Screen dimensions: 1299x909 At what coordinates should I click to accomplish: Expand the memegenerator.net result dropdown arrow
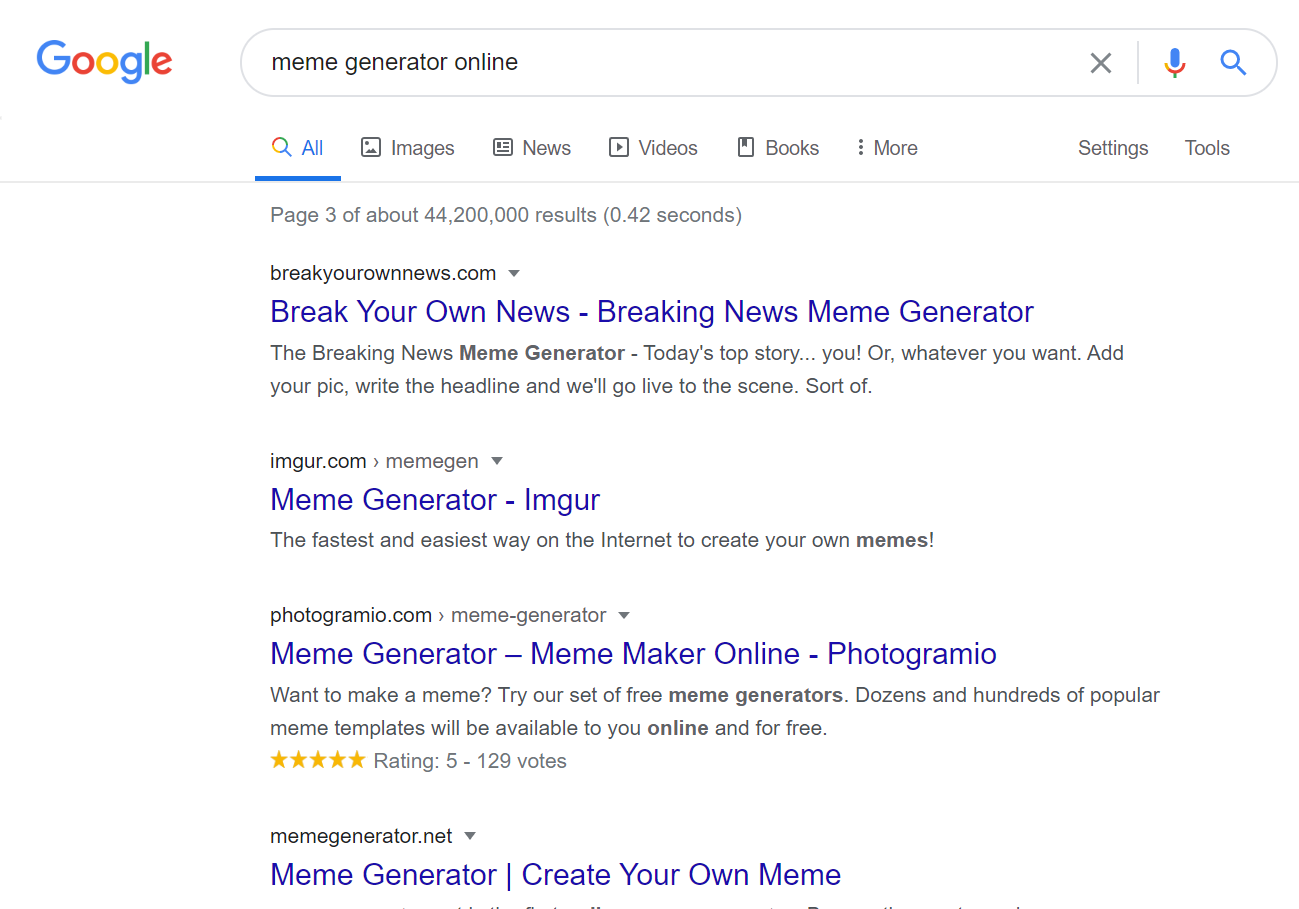tap(470, 836)
